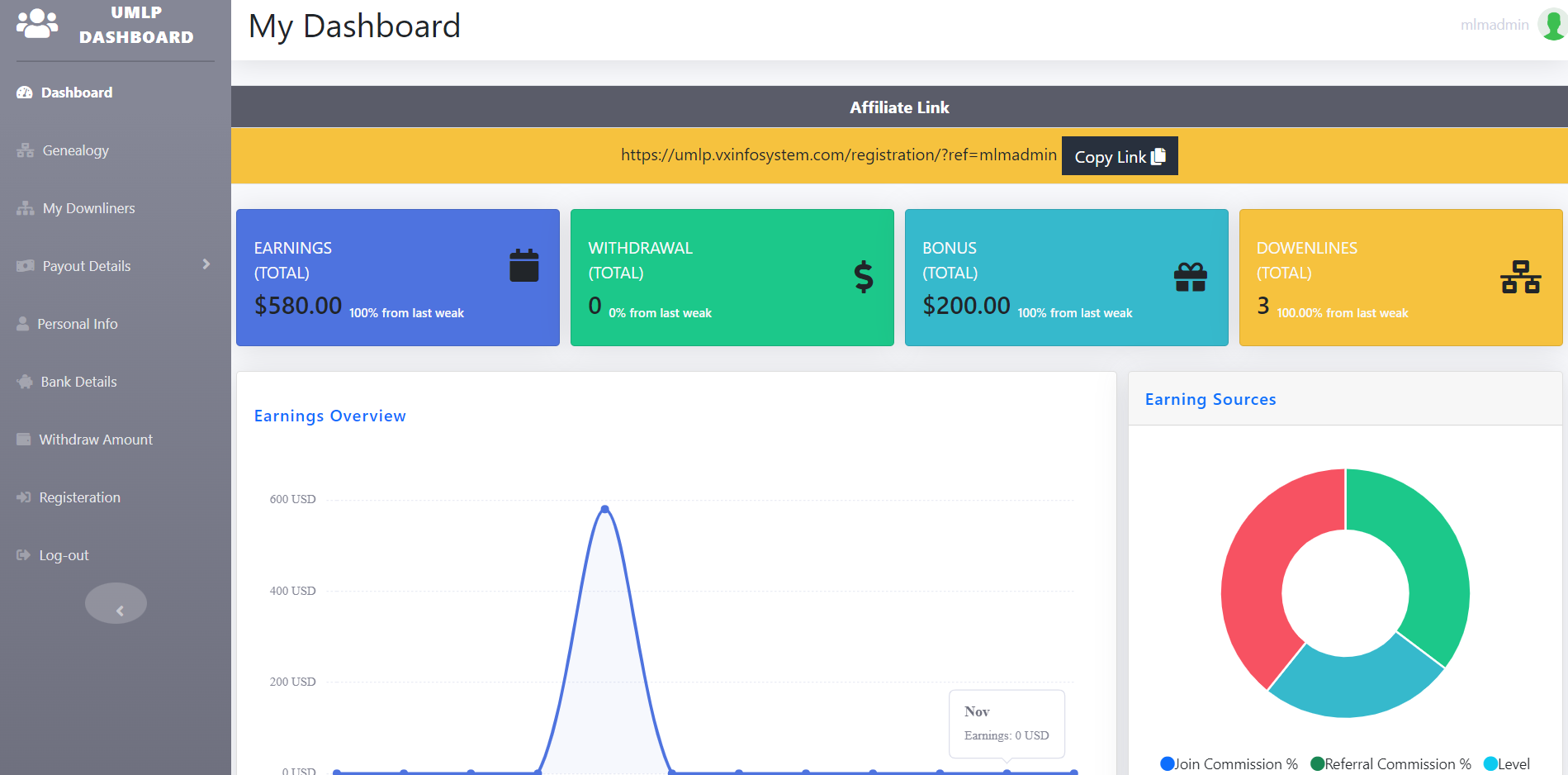
Task: Click the UMLP Dashboard users logo icon
Action: pos(37,23)
